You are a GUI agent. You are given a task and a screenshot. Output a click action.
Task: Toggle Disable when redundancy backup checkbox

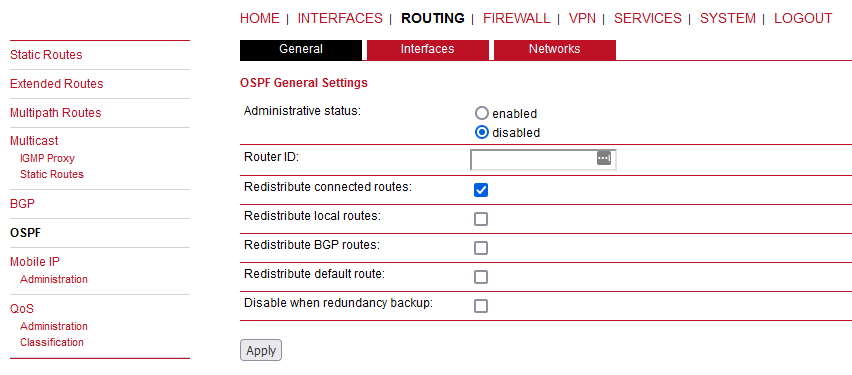click(x=481, y=306)
